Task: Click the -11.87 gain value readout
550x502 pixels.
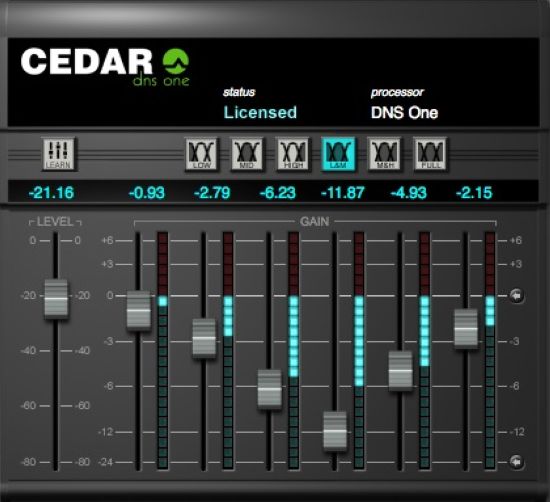Action: (x=343, y=193)
